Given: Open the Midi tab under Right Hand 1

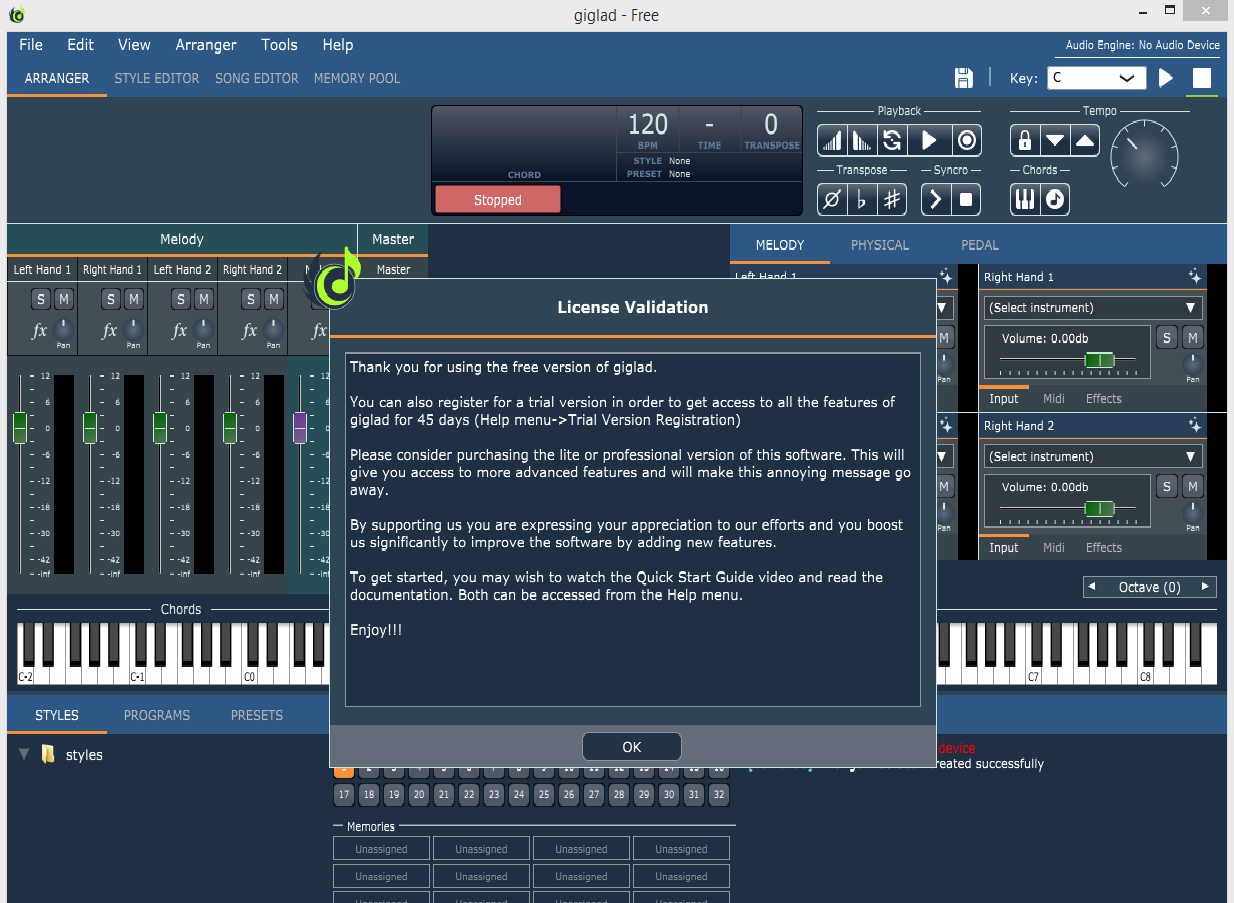Looking at the screenshot, I should click(1054, 399).
